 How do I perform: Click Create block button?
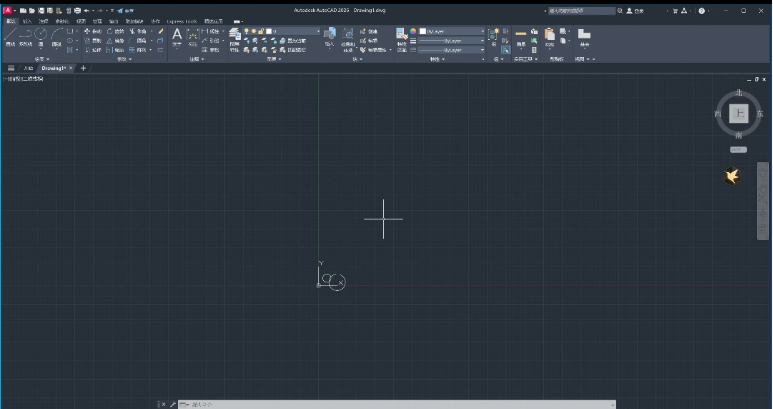[x=370, y=31]
